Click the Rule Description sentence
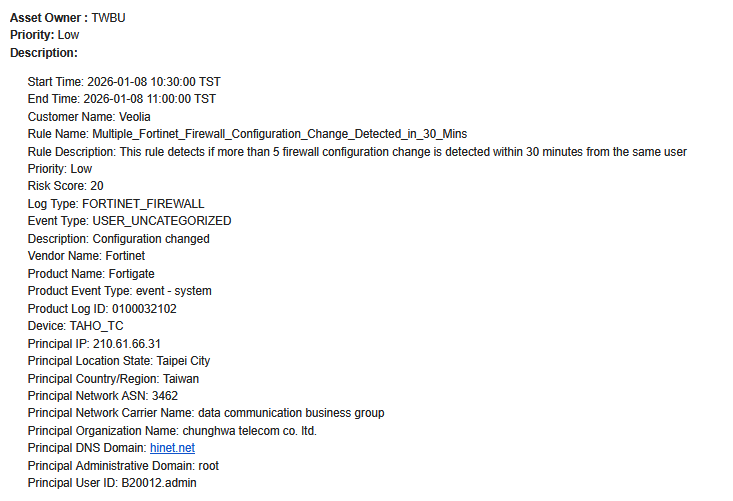This screenshot has width=733, height=501. point(357,152)
